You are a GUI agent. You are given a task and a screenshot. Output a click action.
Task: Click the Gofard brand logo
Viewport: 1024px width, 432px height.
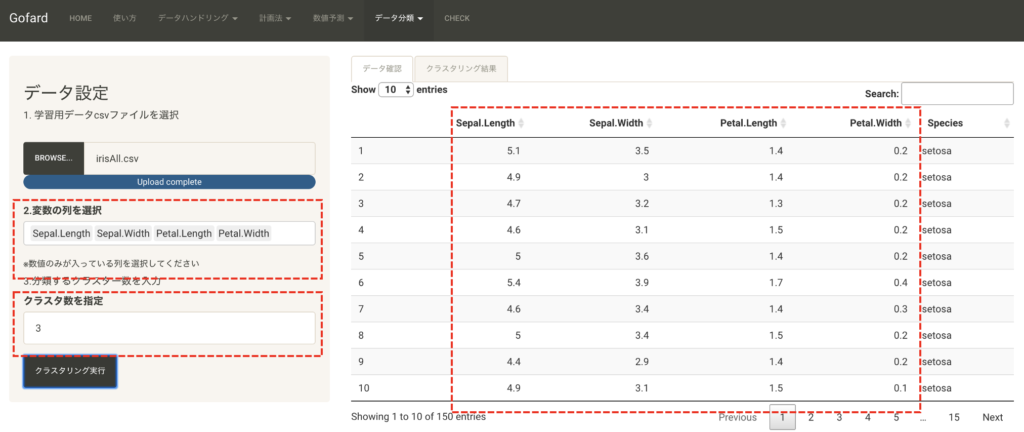point(28,18)
